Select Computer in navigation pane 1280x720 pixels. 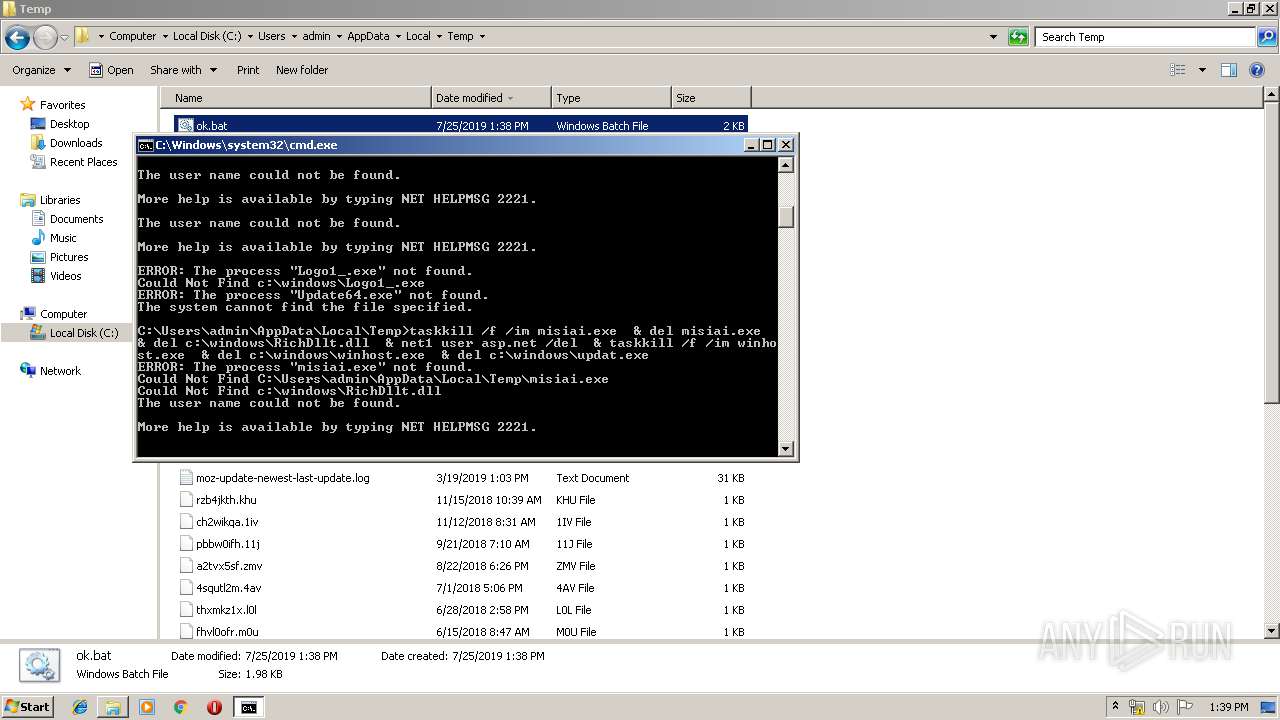pyautogui.click(x=63, y=314)
